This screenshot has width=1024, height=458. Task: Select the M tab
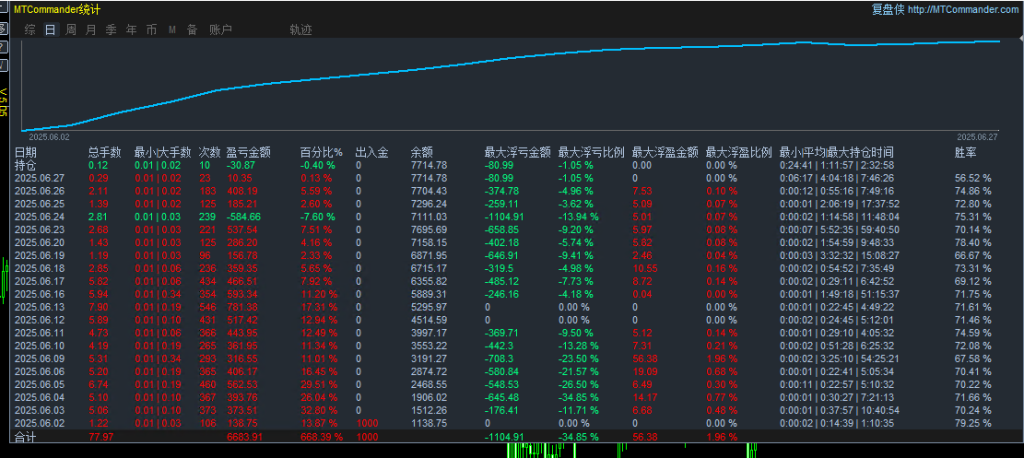[x=172, y=30]
